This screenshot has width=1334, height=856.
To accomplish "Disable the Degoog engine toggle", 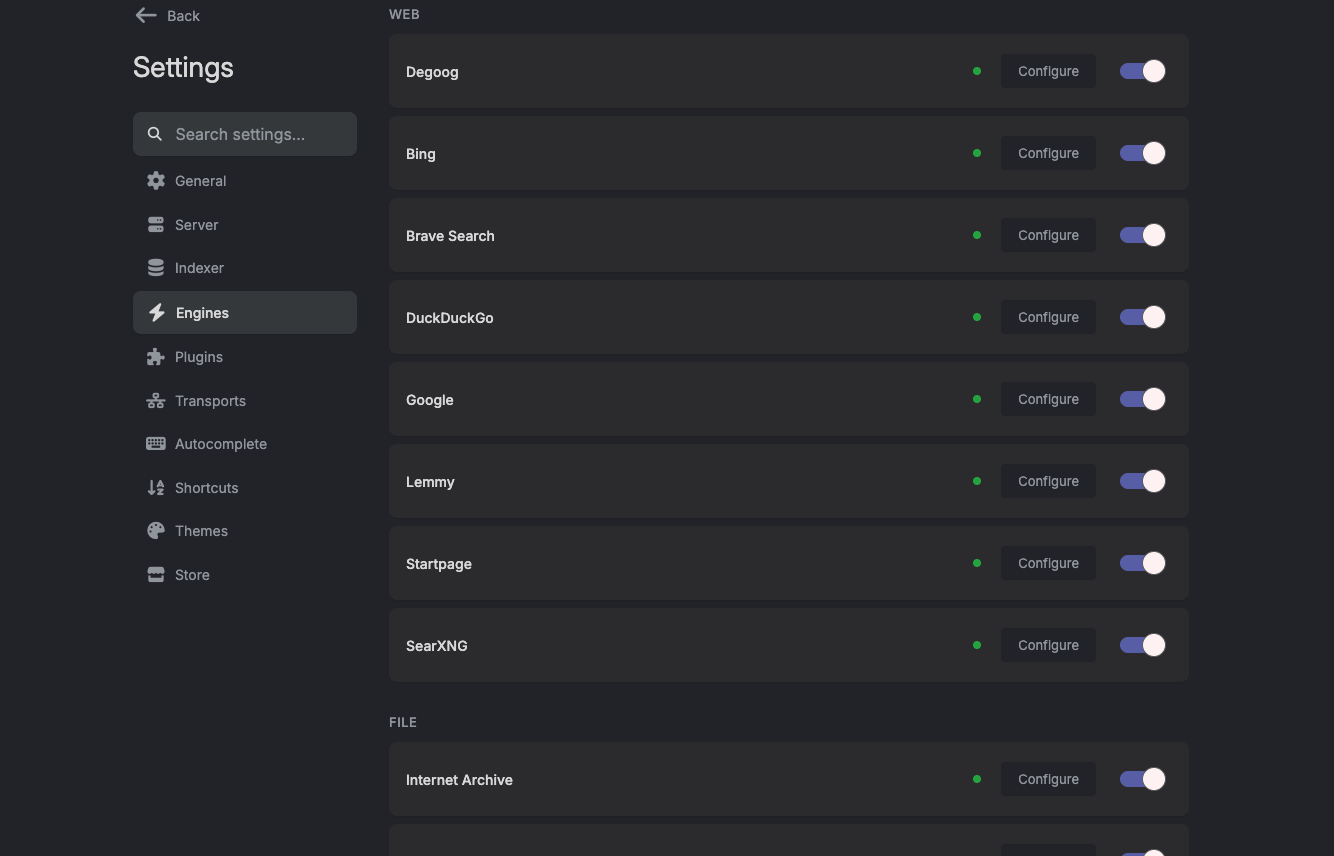I will 1142,71.
